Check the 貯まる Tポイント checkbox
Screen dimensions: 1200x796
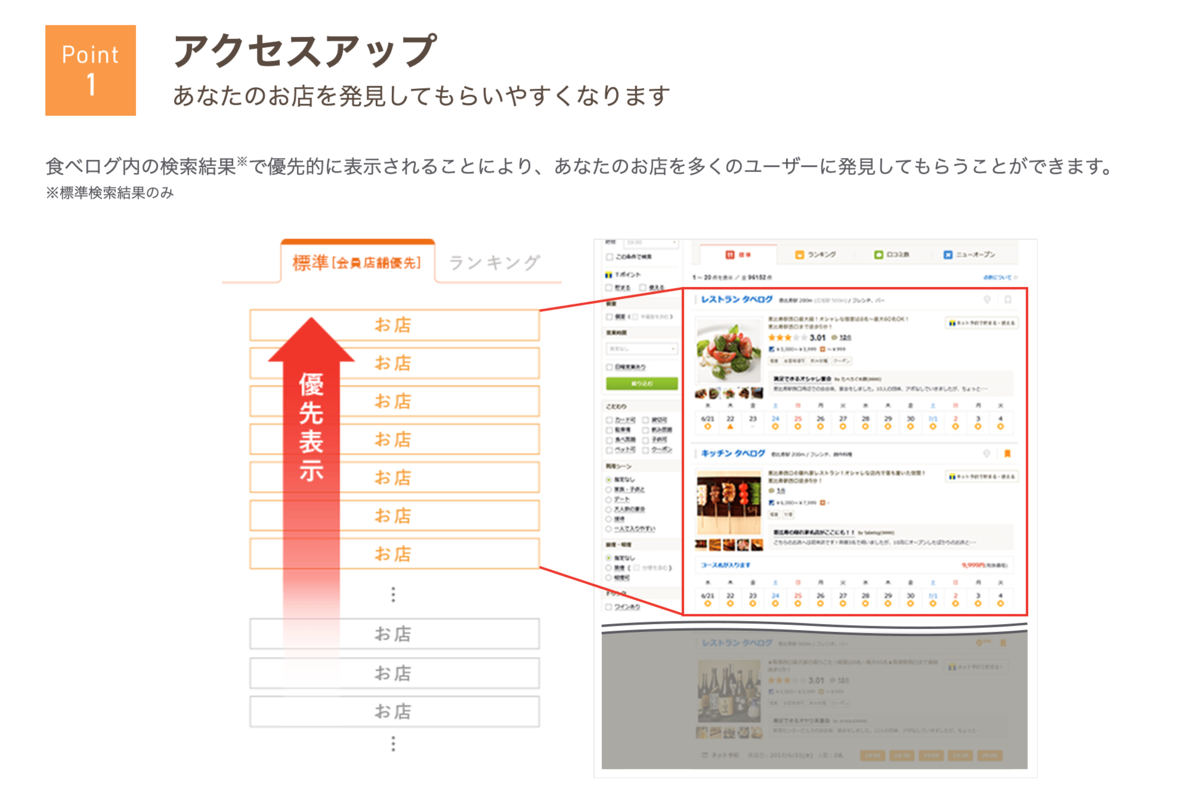coord(609,287)
